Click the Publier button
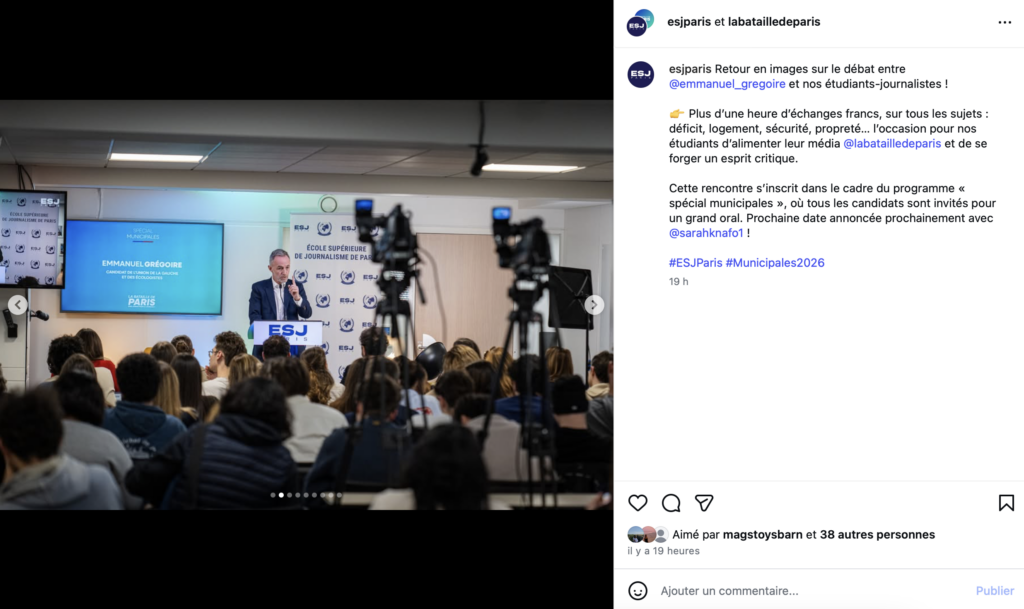Image resolution: width=1024 pixels, height=609 pixels. click(995, 591)
